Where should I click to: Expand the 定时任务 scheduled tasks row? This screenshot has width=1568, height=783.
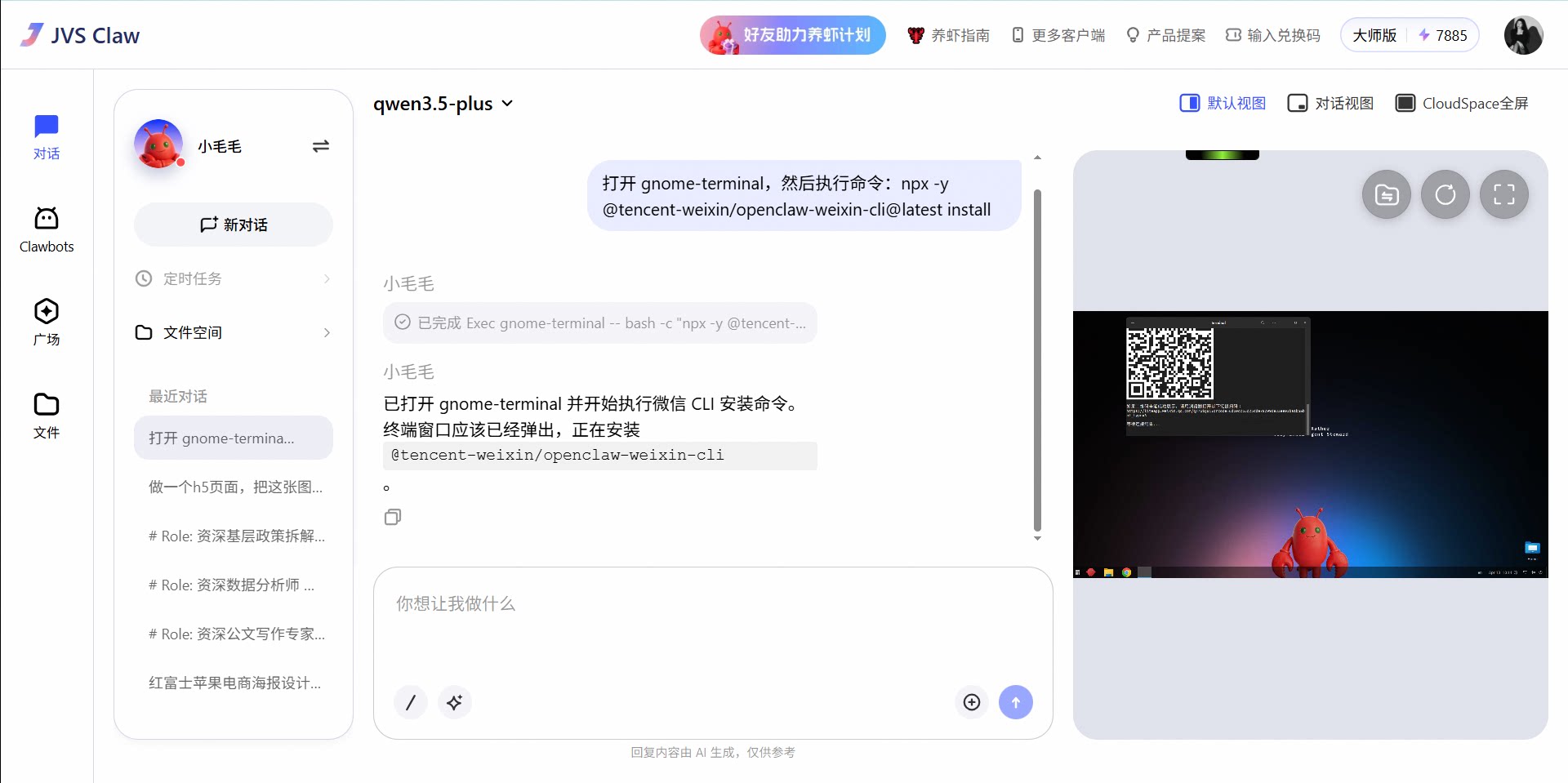point(234,278)
